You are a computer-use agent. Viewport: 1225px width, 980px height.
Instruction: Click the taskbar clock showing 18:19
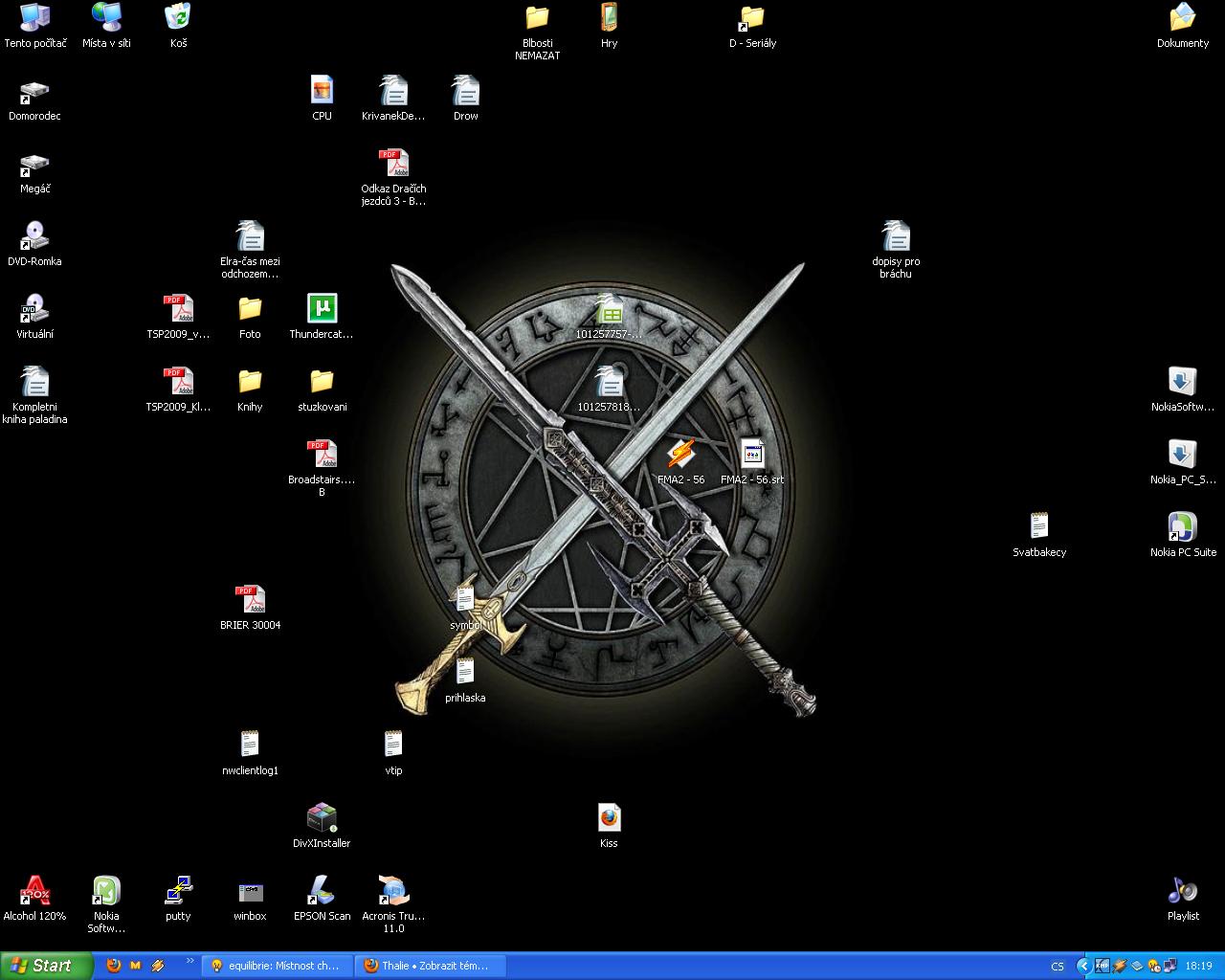(1198, 966)
